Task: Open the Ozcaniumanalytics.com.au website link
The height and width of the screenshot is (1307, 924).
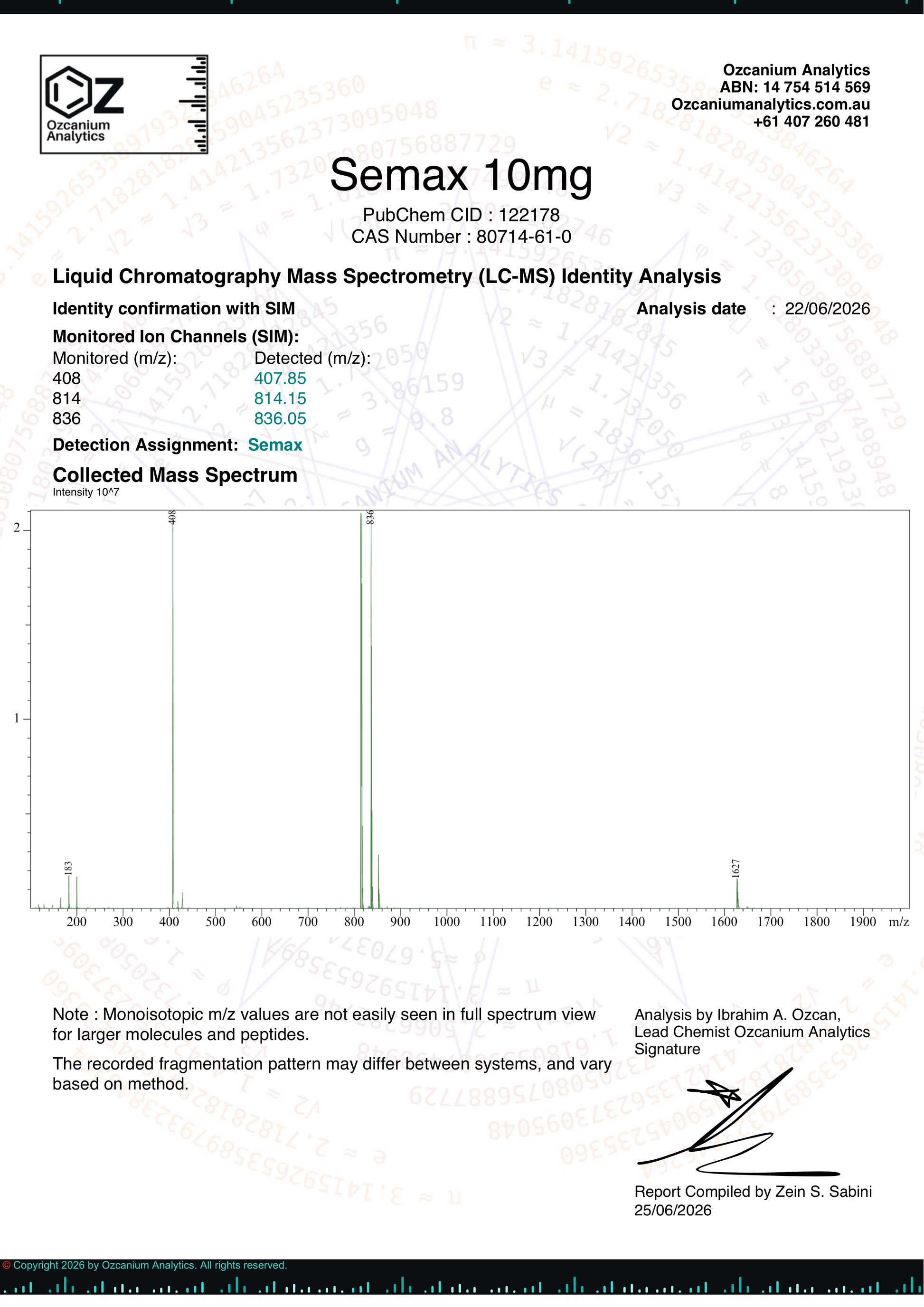Action: pos(770,104)
